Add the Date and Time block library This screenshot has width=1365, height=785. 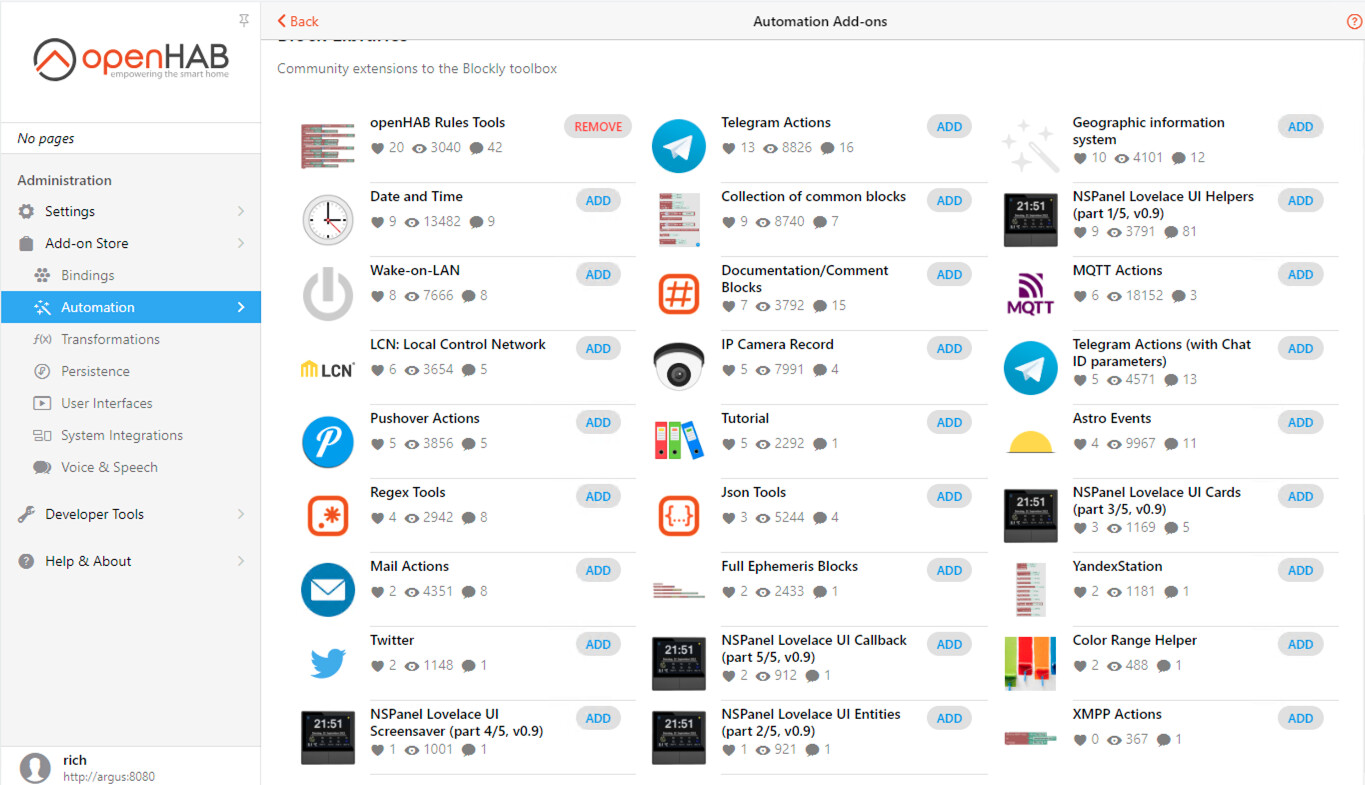click(x=598, y=201)
